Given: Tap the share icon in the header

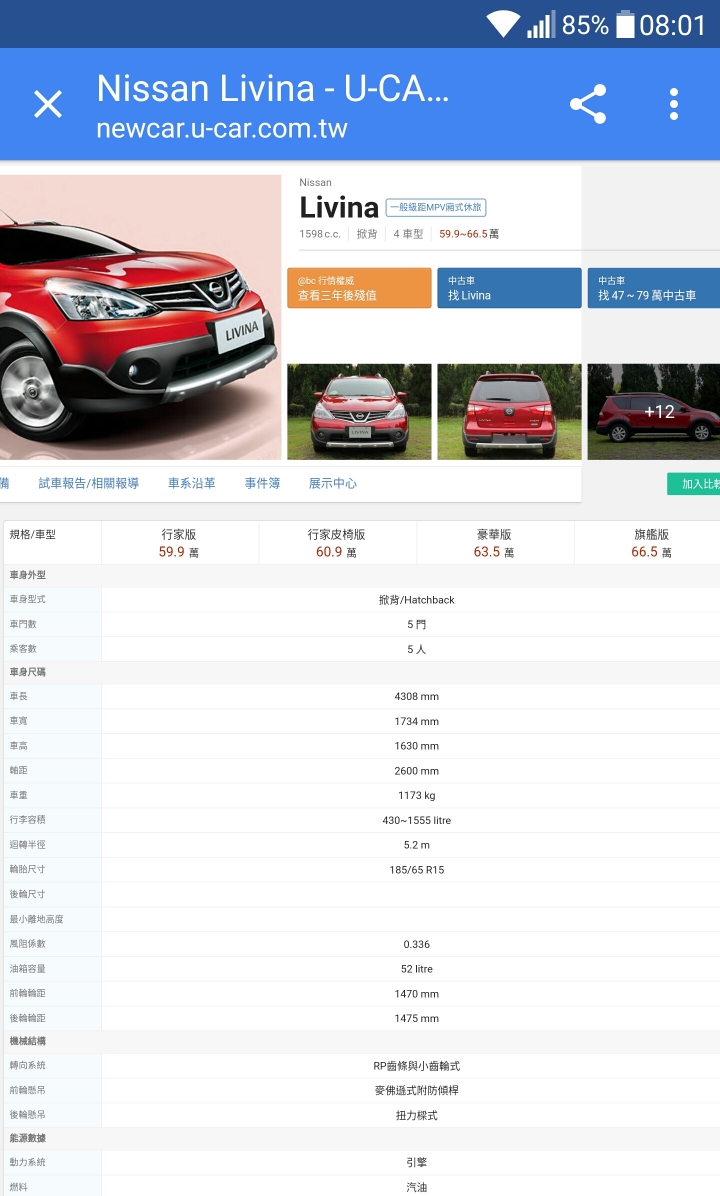Looking at the screenshot, I should coord(588,104).
